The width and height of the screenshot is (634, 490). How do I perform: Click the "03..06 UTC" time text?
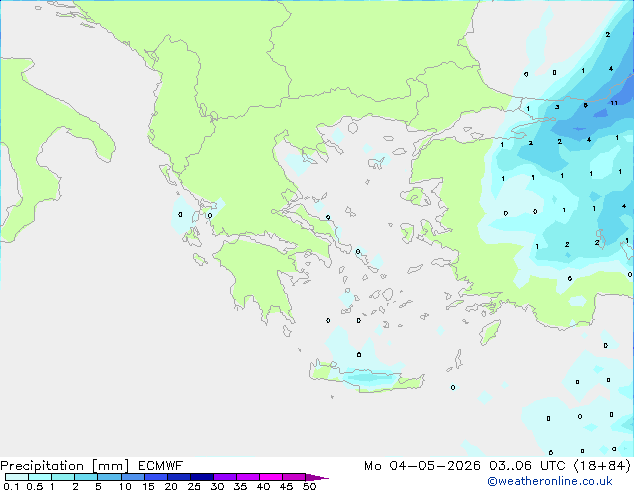(527, 466)
